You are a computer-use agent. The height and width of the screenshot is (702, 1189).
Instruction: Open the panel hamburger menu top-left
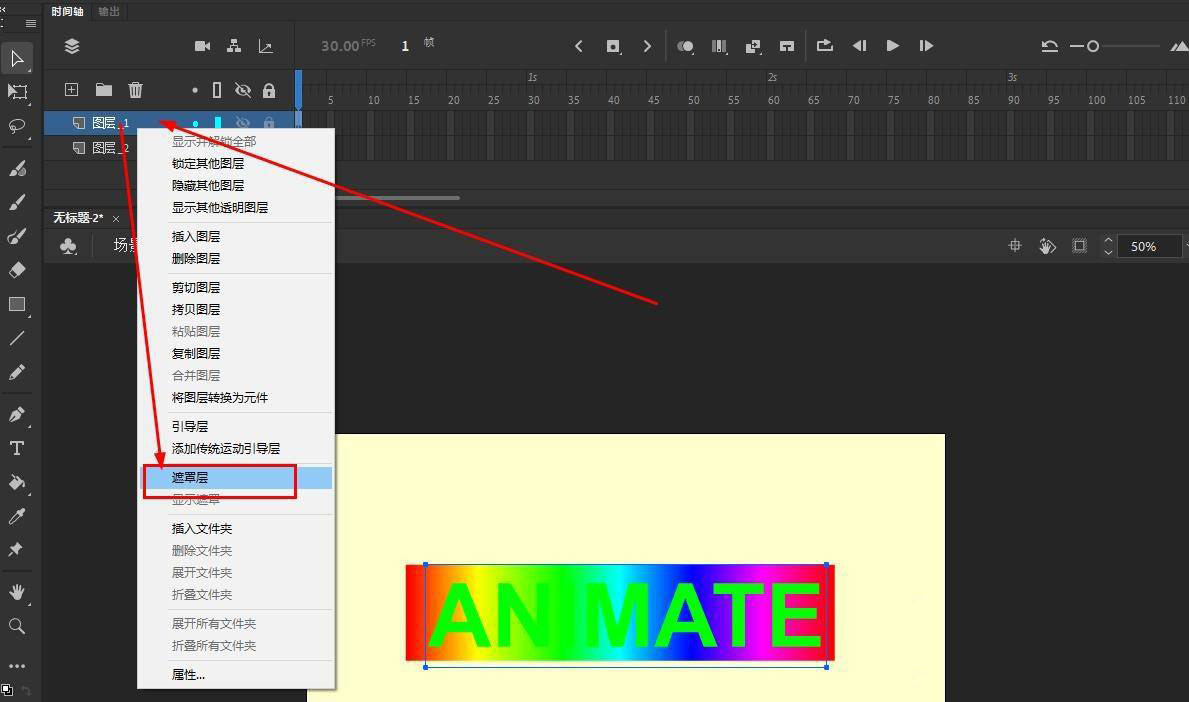pos(30,24)
